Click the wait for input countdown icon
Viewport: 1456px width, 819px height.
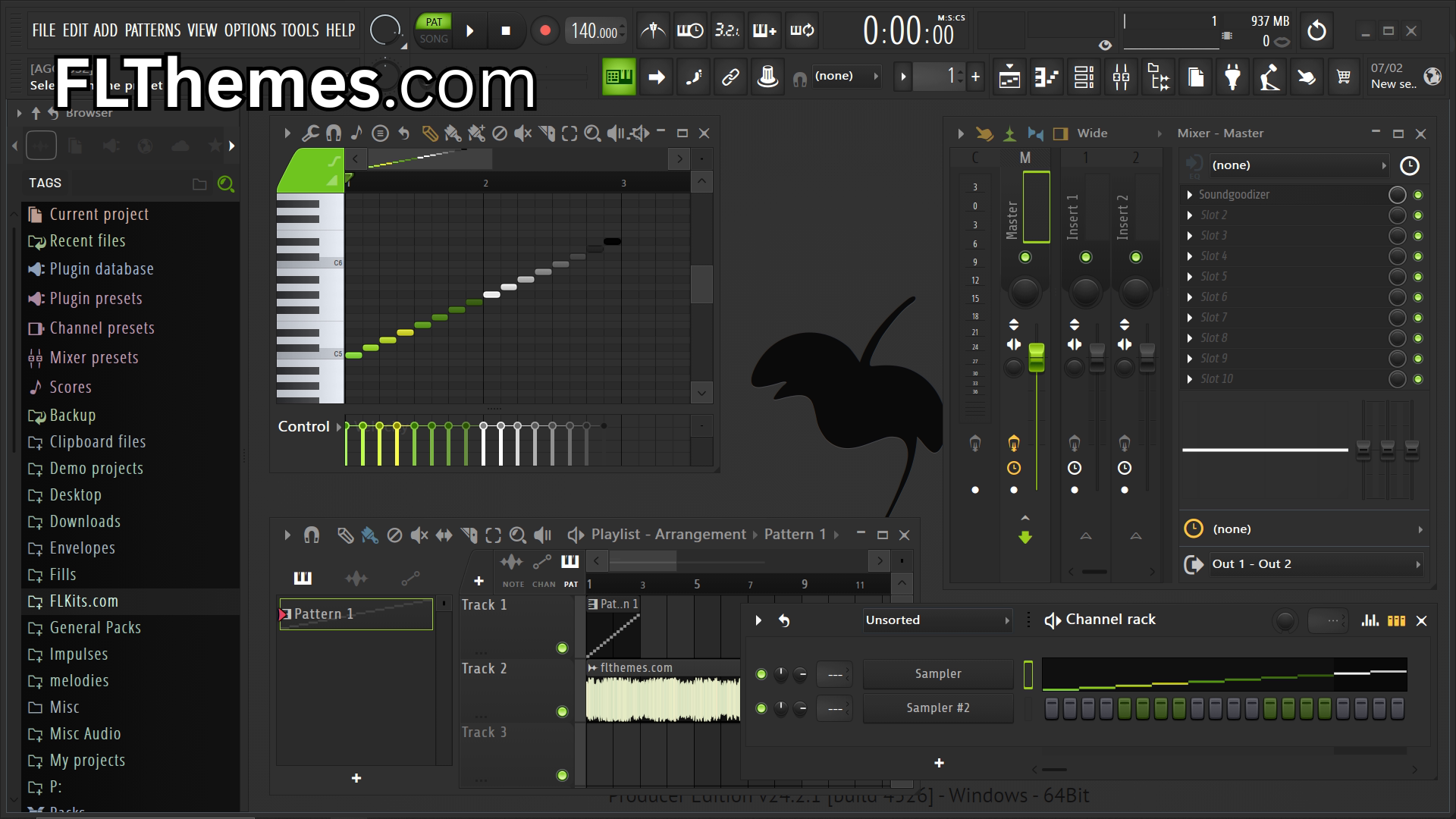click(727, 30)
